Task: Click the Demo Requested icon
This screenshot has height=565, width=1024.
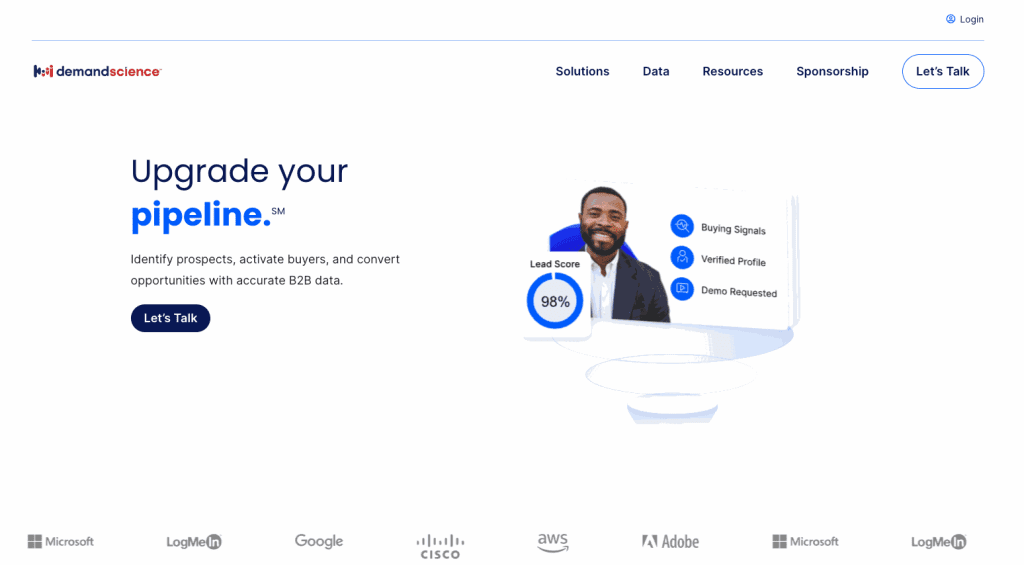Action: [682, 288]
